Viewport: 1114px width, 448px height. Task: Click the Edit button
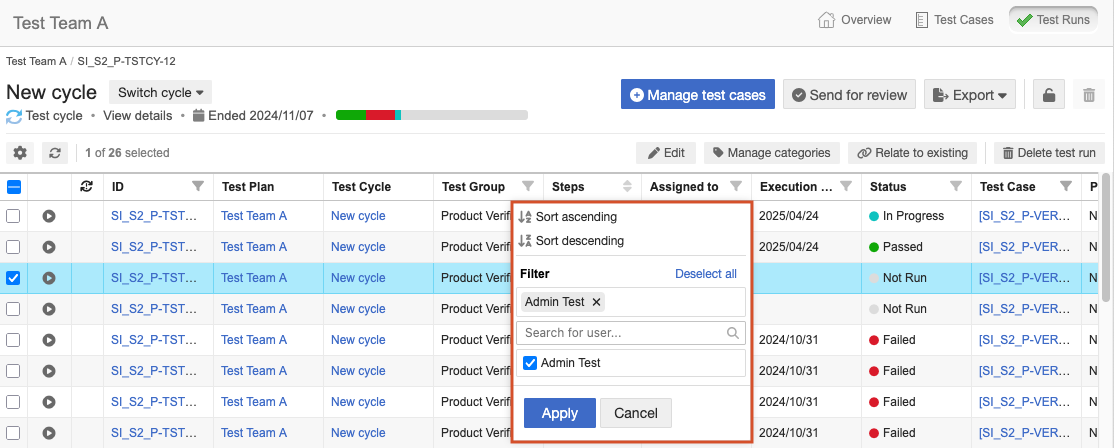[x=666, y=153]
